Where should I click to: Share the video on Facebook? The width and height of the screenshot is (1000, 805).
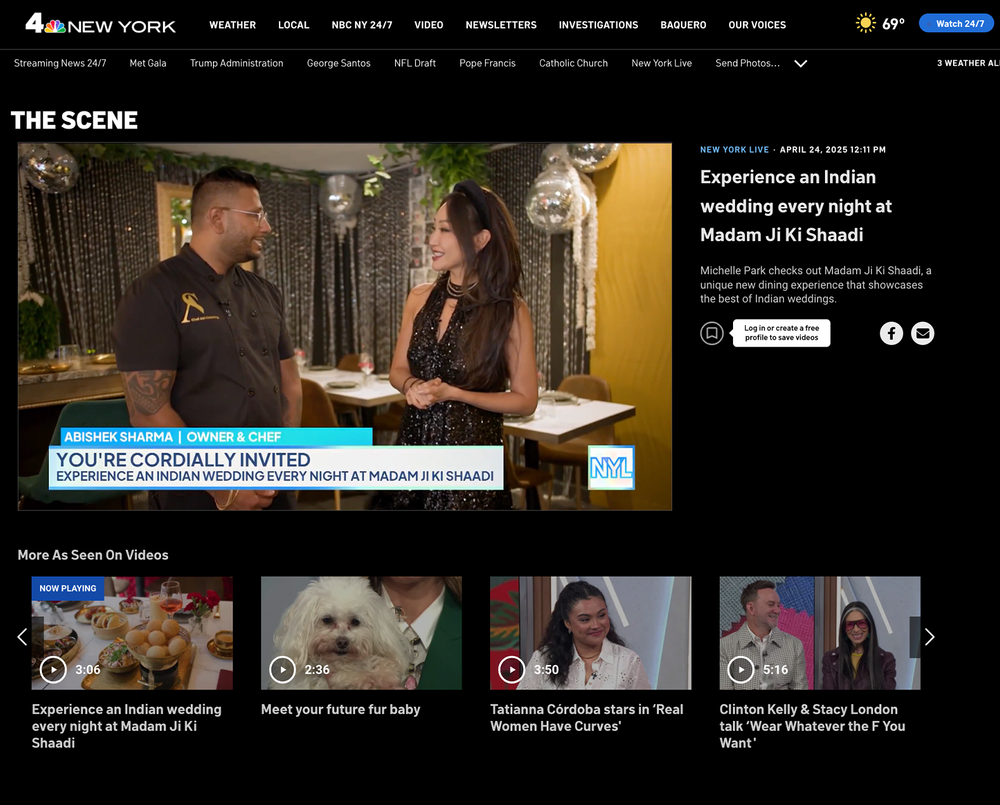coord(891,333)
